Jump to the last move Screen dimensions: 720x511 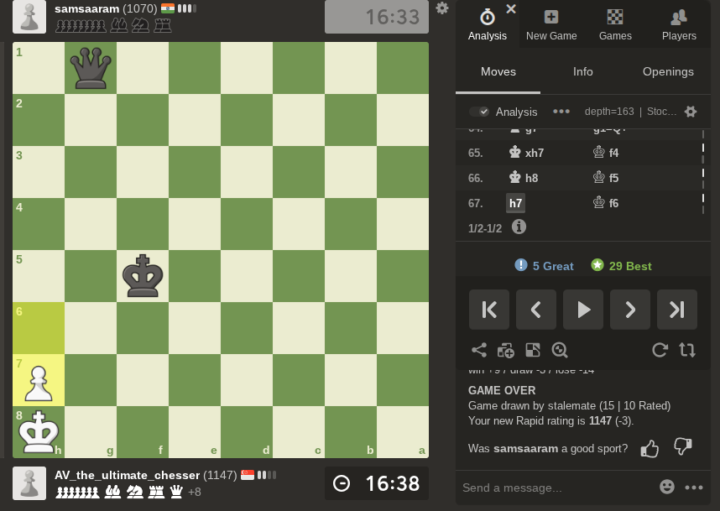click(677, 309)
